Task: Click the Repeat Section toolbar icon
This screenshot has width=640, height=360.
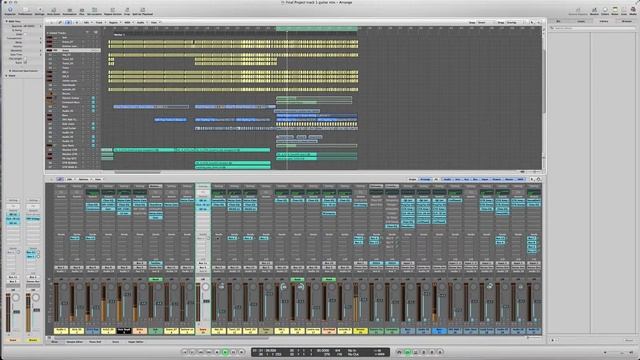Action: pyautogui.click(x=113, y=11)
